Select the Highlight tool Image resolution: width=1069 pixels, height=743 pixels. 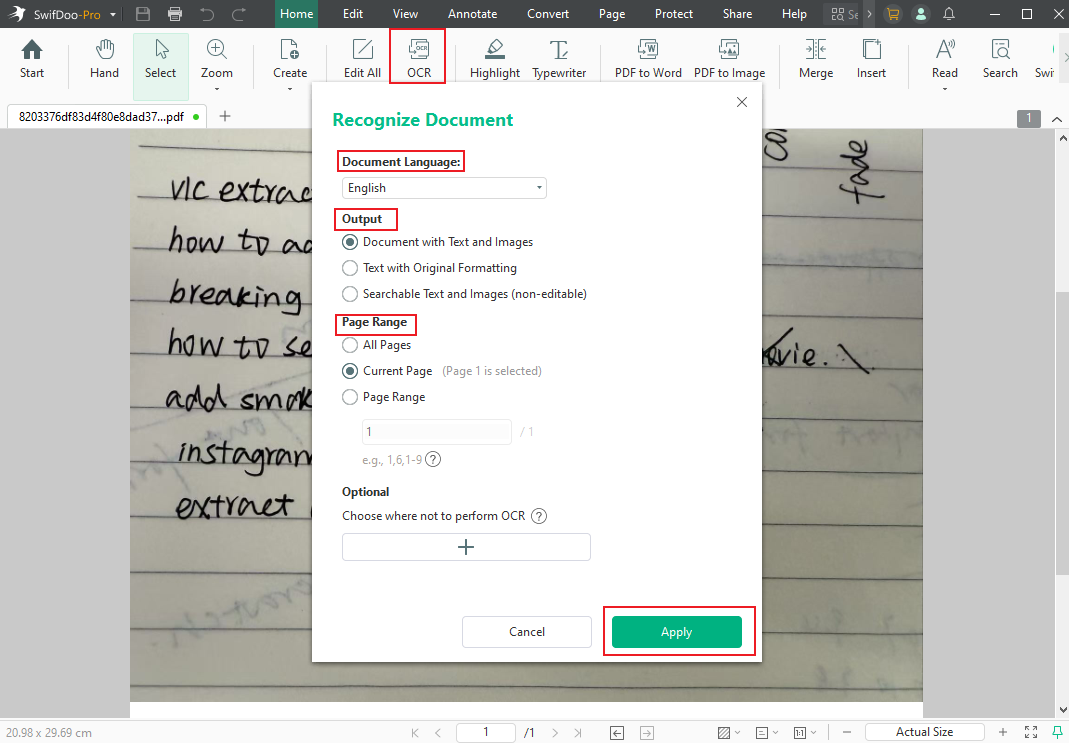(495, 58)
